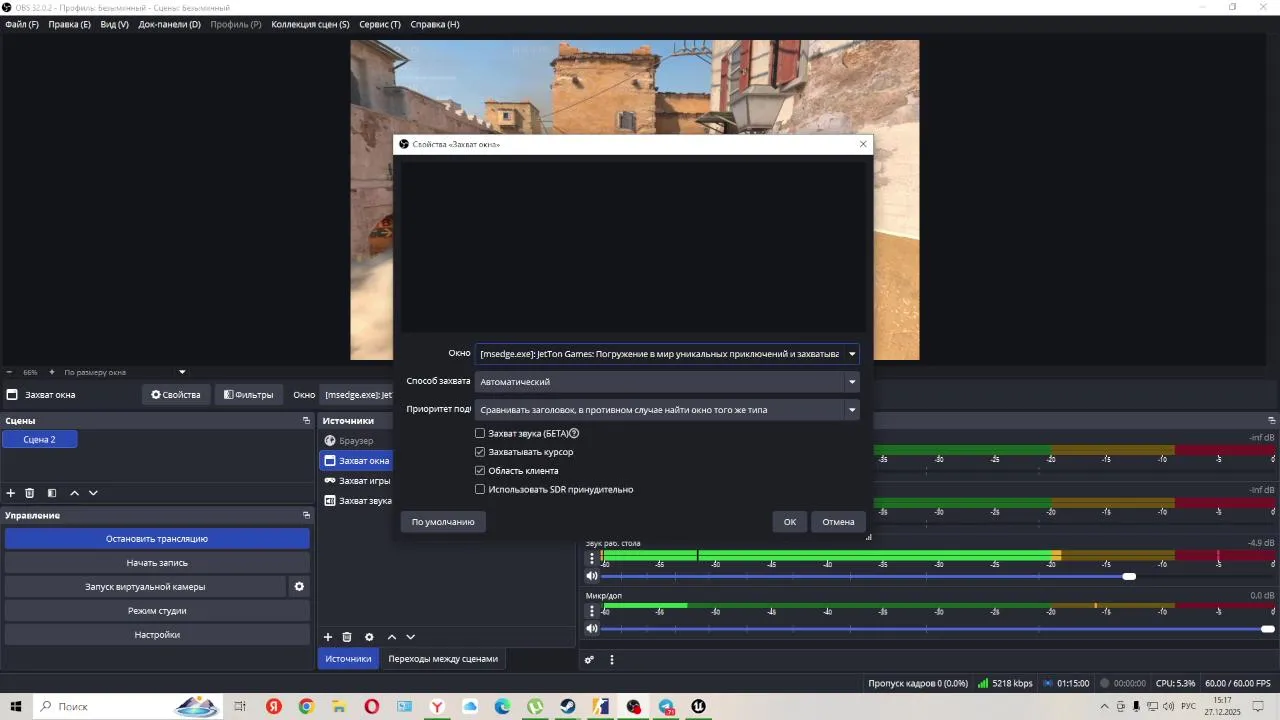Open Вид (V) menu

tap(115, 24)
